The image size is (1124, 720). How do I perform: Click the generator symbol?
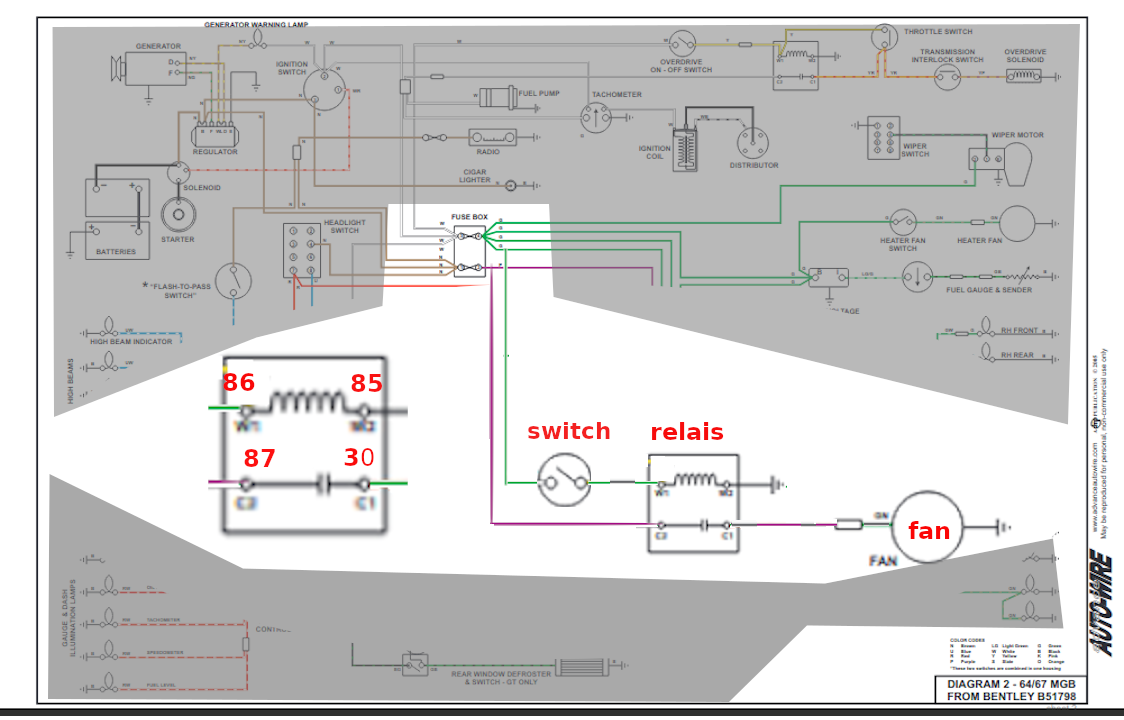[x=148, y=69]
